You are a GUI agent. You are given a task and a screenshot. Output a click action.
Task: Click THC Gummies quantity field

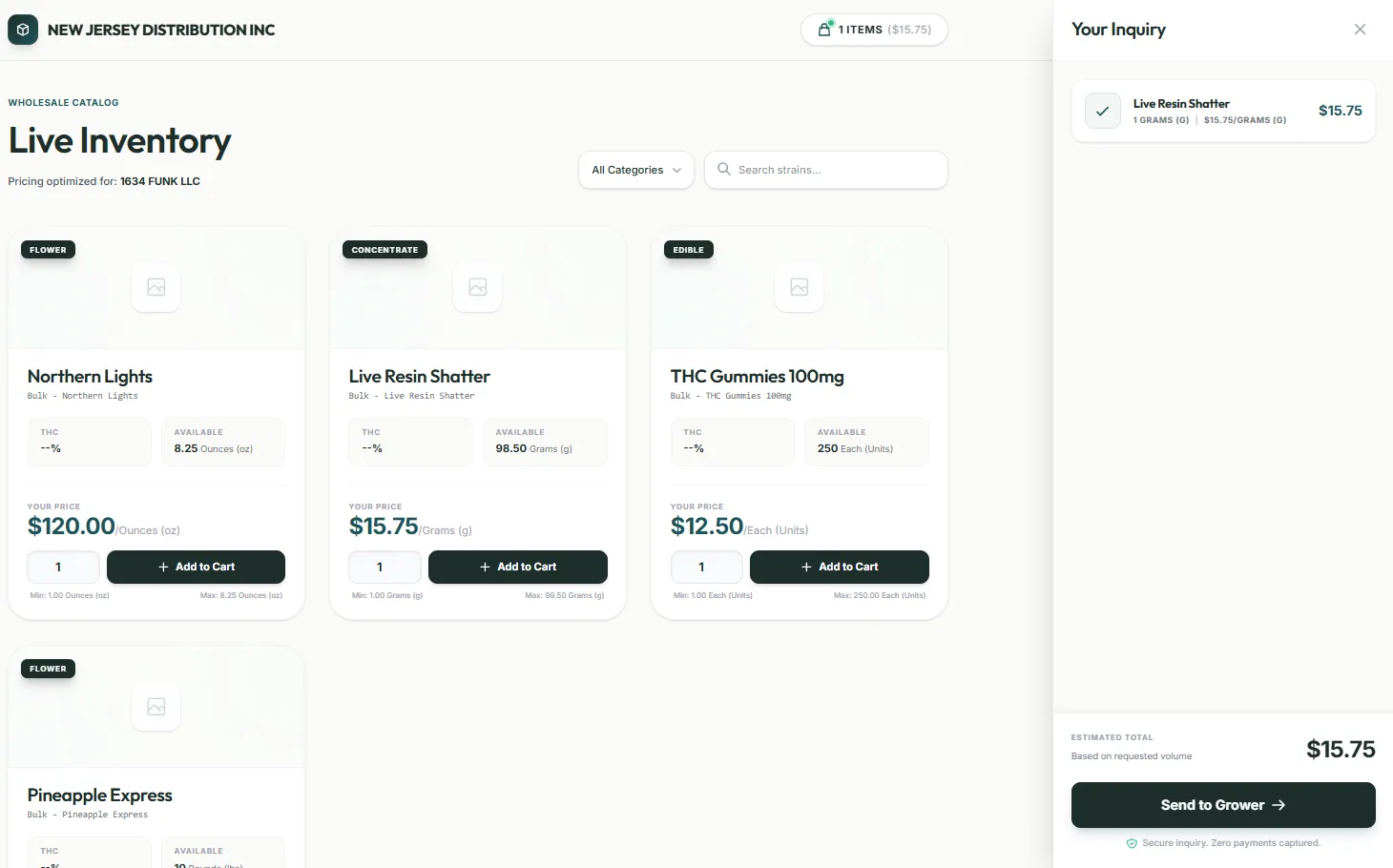coord(706,567)
